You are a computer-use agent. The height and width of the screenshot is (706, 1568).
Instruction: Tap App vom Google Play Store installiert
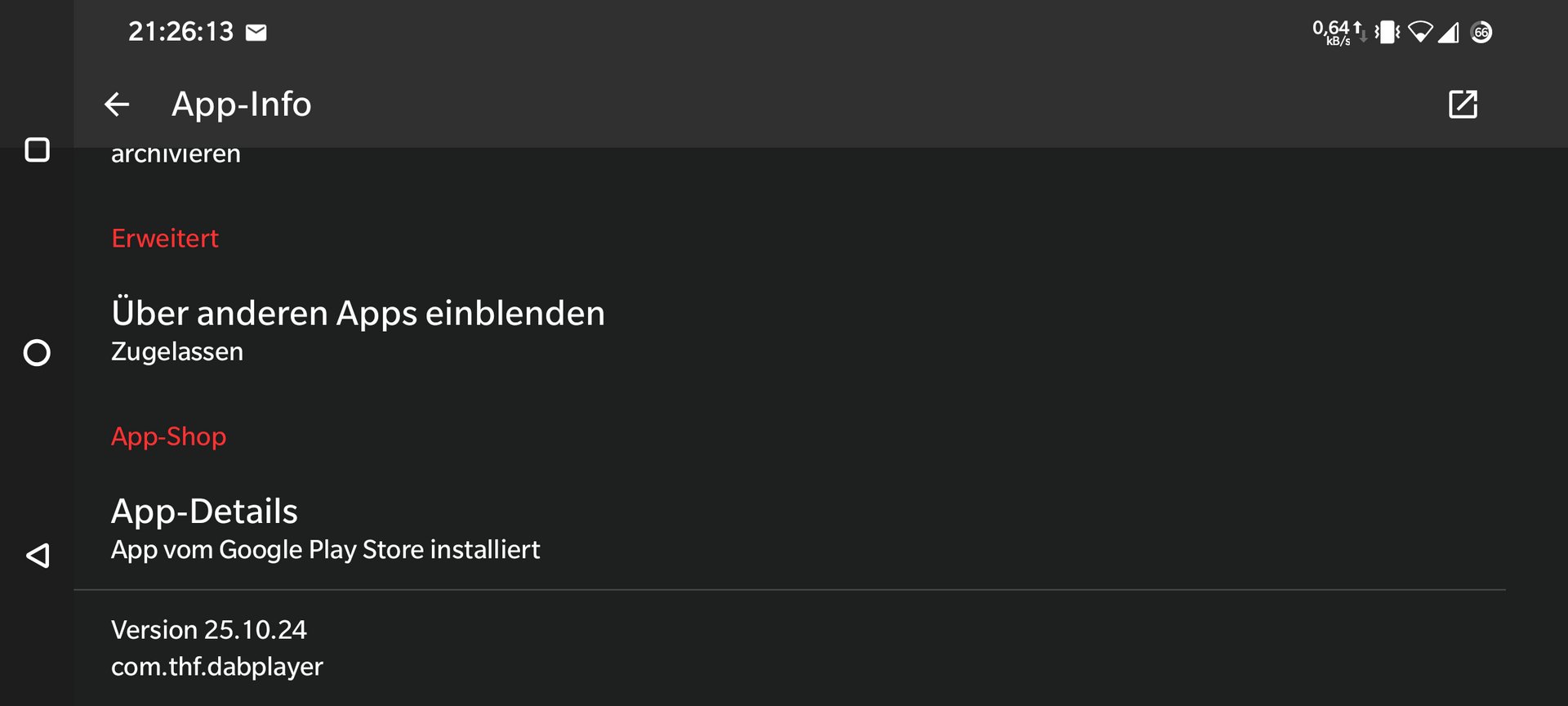click(x=325, y=550)
